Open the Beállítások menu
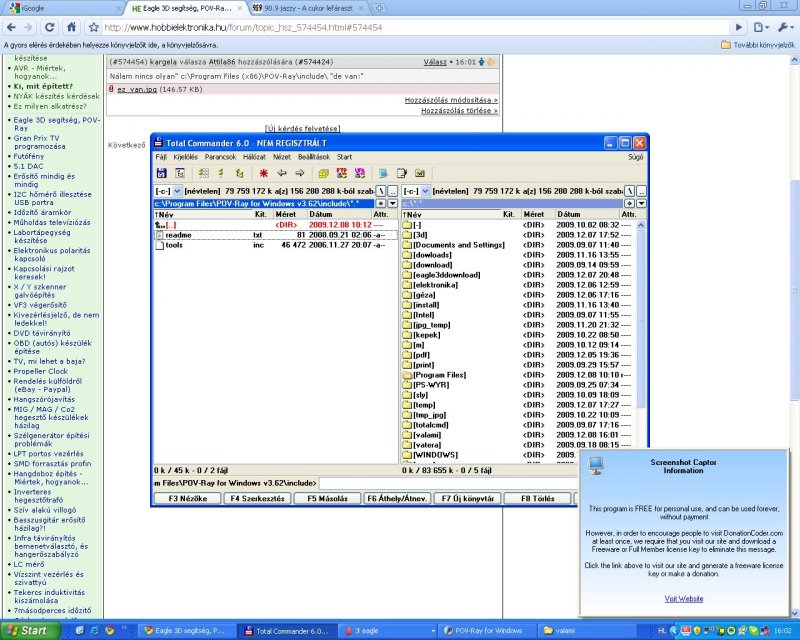800x640 pixels. [314, 157]
